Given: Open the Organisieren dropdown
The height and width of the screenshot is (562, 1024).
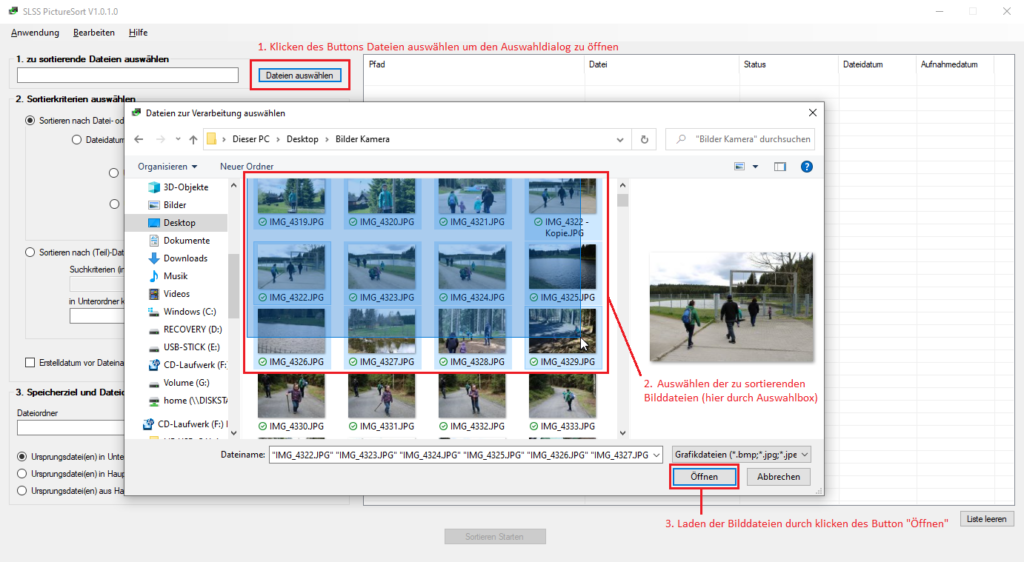Looking at the screenshot, I should tap(167, 166).
